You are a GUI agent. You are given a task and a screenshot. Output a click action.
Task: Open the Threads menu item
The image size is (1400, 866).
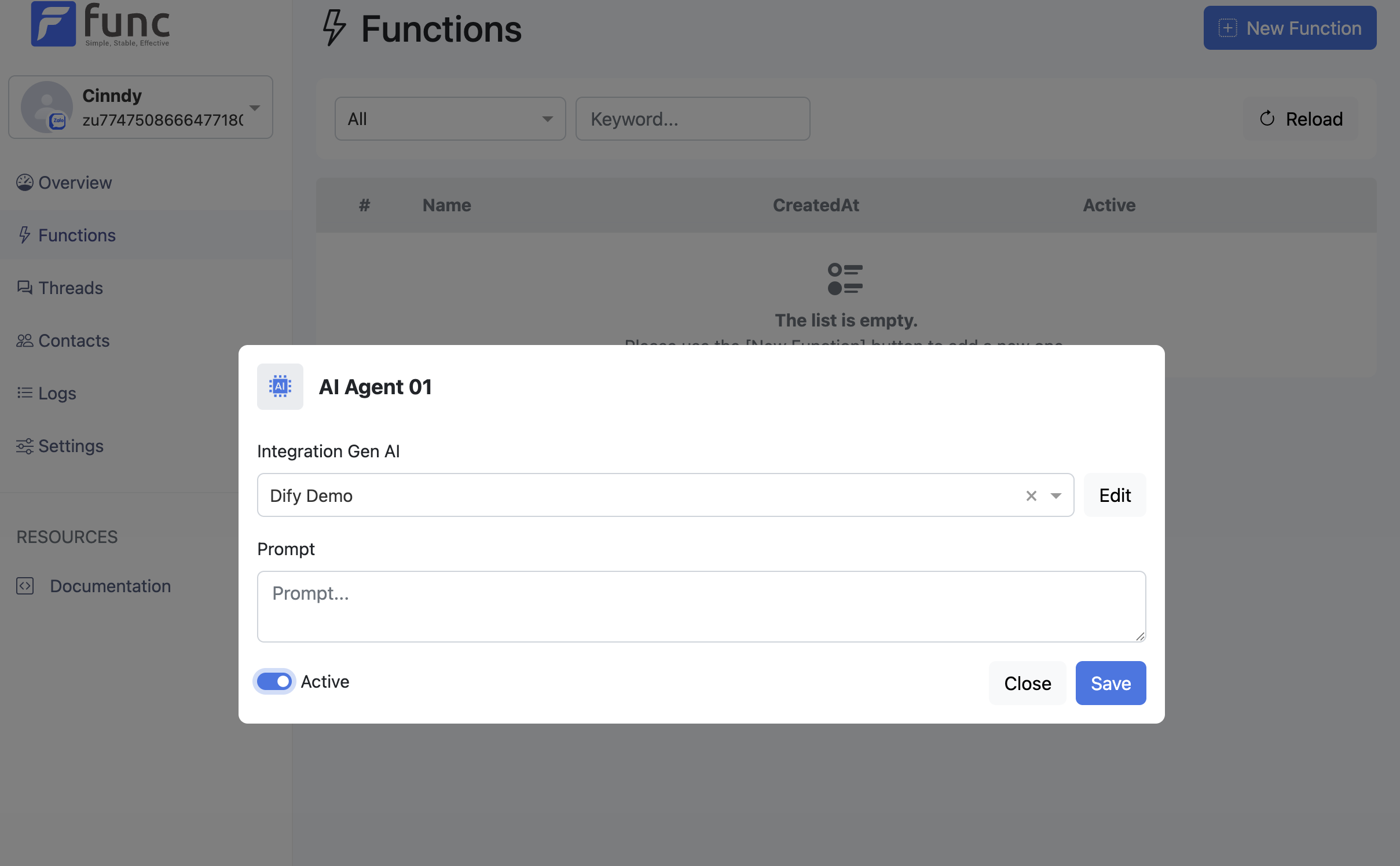(71, 288)
